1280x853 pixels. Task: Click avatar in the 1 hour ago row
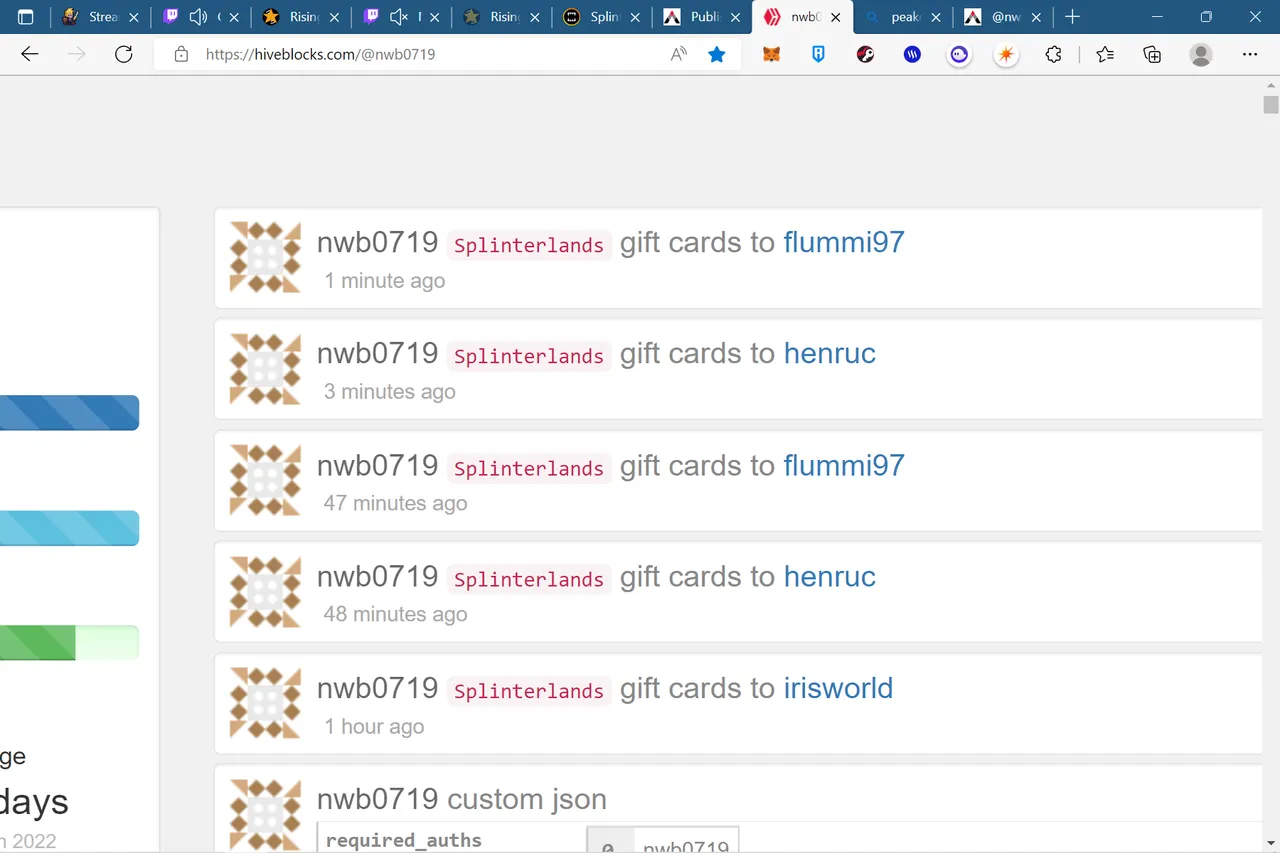tap(265, 703)
